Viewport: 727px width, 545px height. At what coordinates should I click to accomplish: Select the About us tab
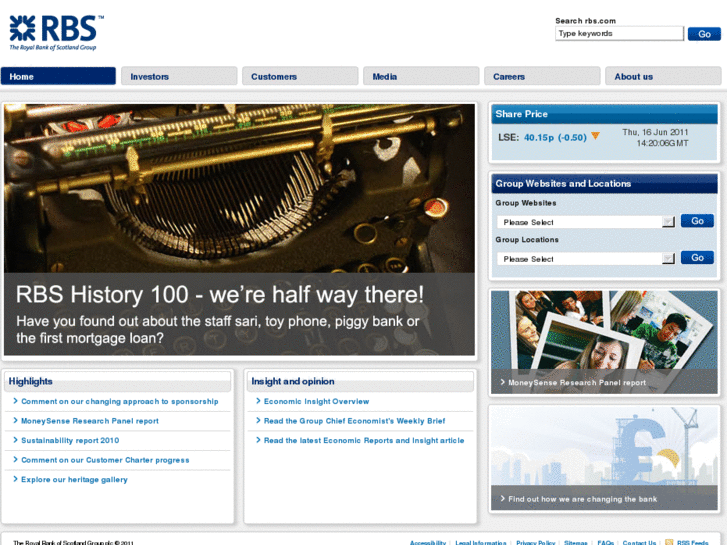click(x=663, y=76)
